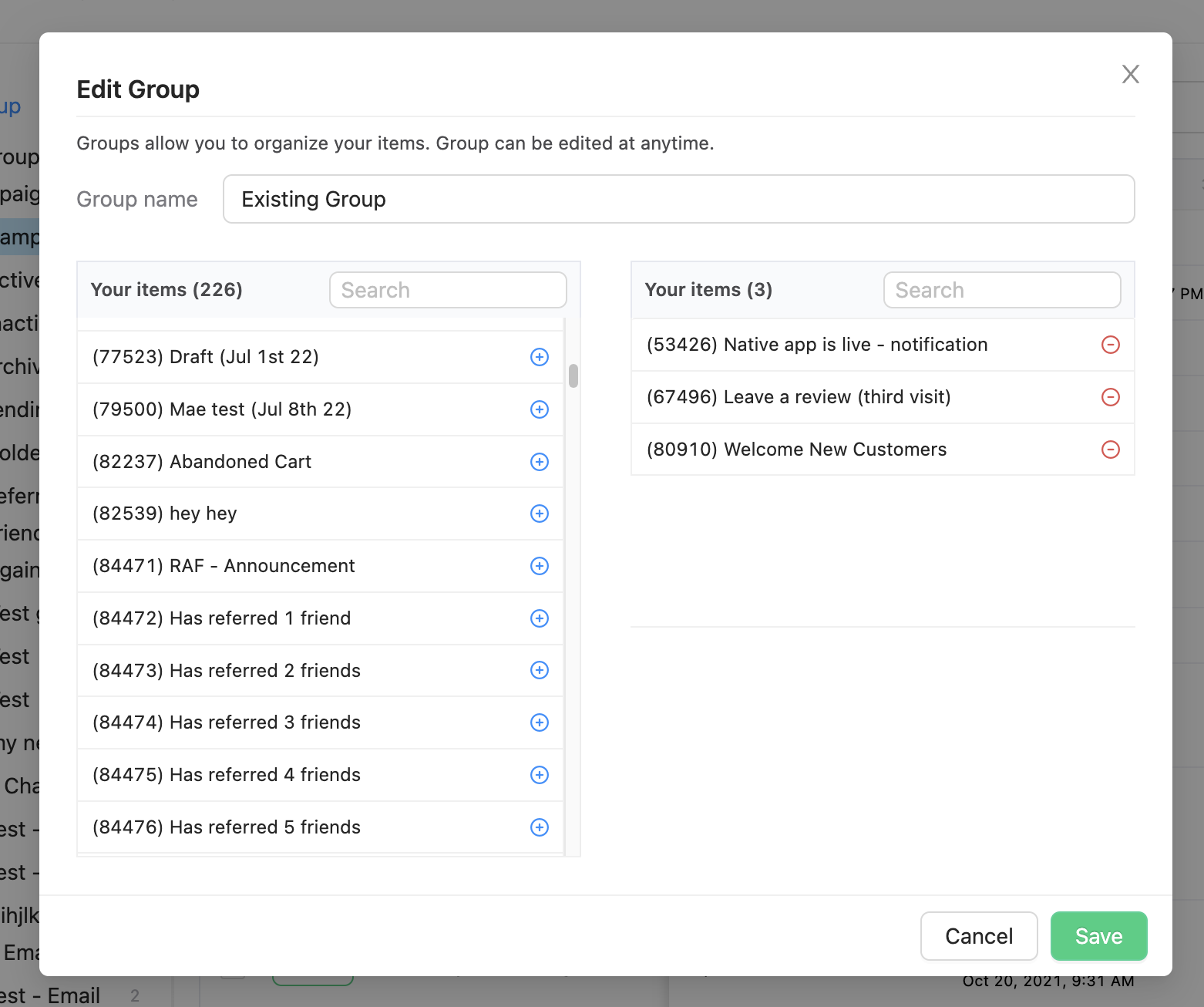
Task: Cancel editing the group
Action: (979, 936)
